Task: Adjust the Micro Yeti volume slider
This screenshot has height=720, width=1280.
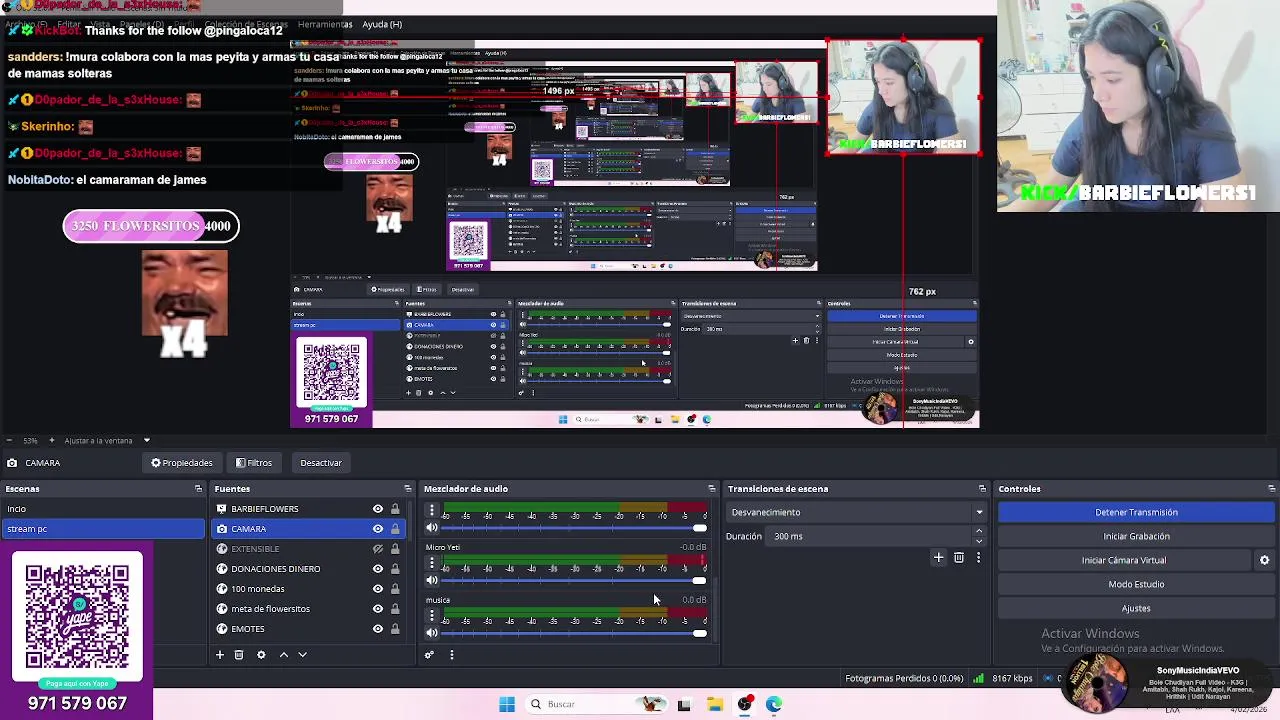Action: 575,580
